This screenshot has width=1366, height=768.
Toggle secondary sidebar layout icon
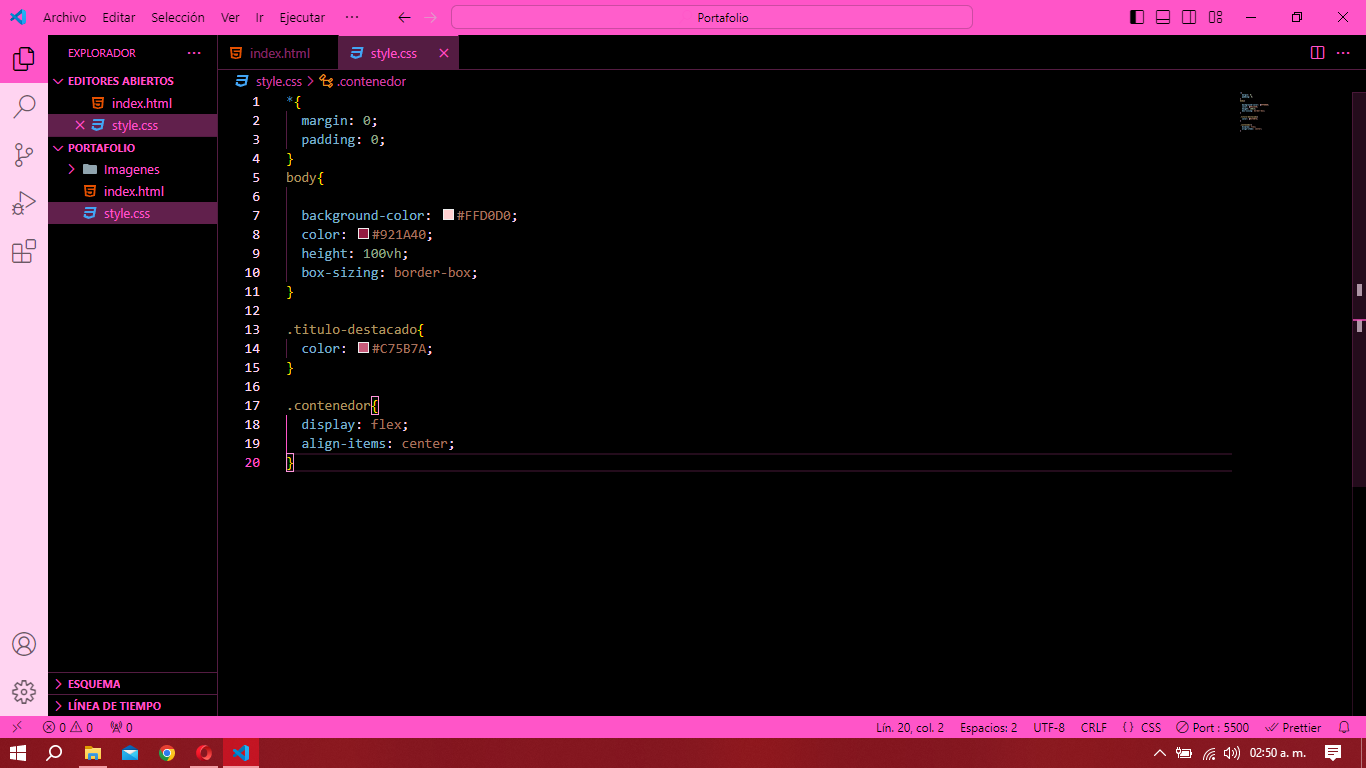coord(1189,17)
